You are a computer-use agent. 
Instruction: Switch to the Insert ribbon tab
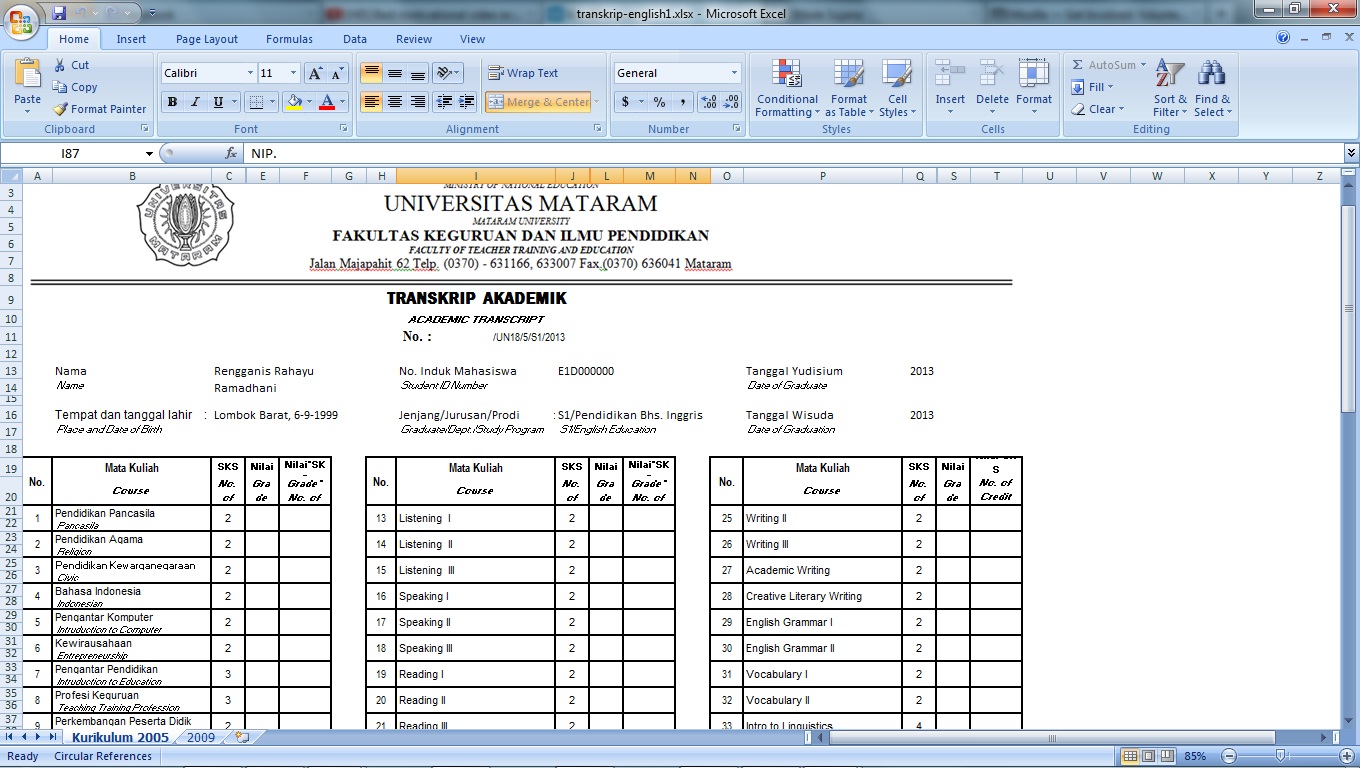click(131, 39)
